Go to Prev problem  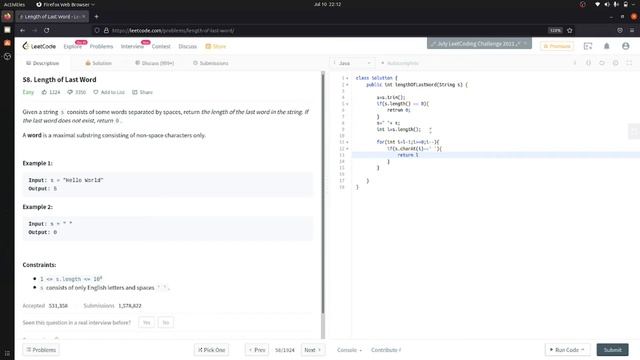pyautogui.click(x=257, y=350)
